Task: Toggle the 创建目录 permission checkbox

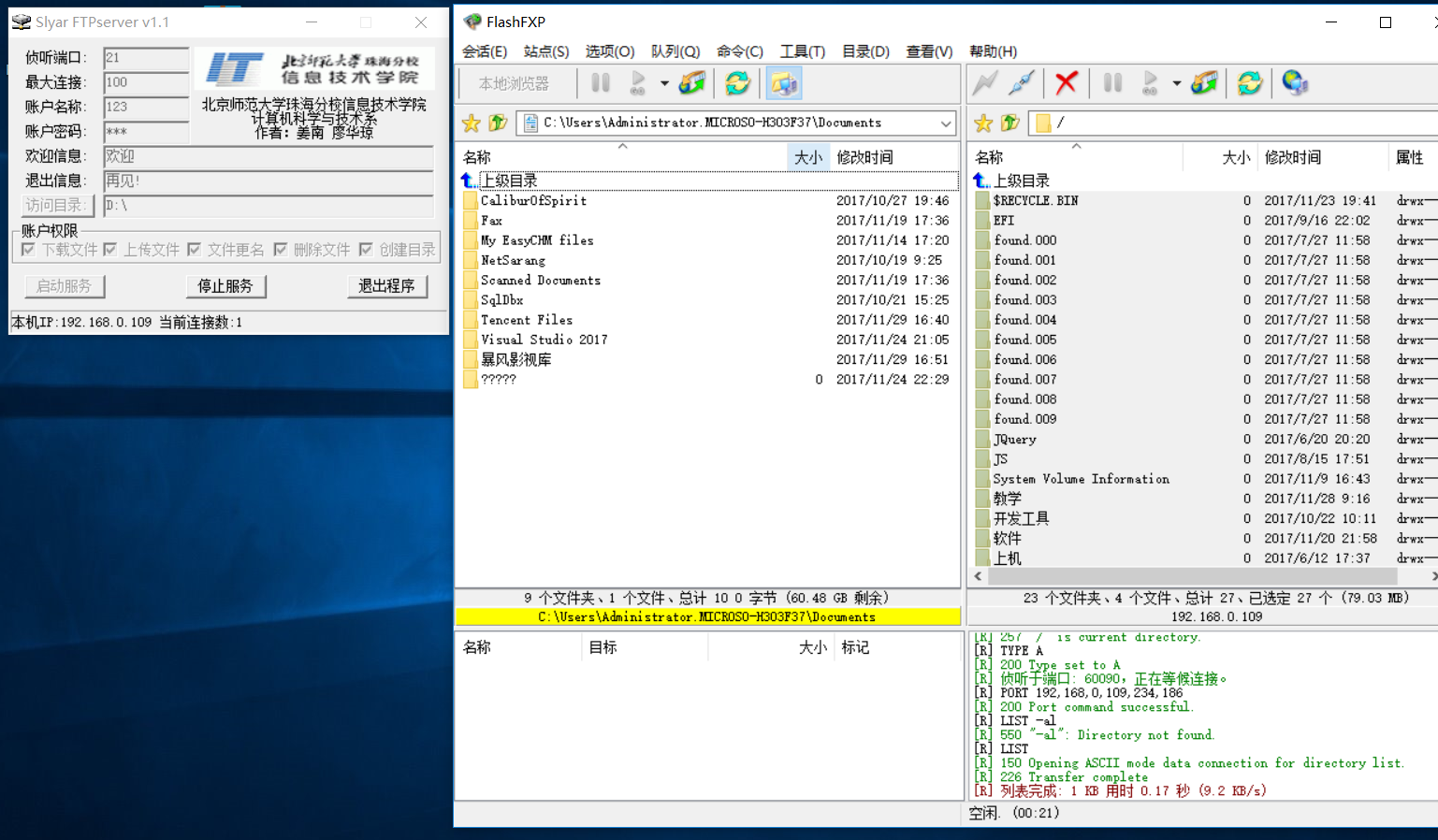Action: (x=366, y=250)
